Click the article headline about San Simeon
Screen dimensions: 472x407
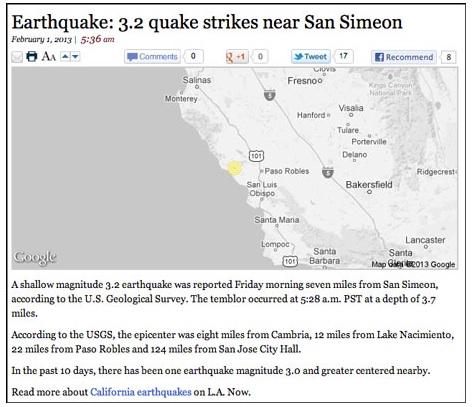207,22
